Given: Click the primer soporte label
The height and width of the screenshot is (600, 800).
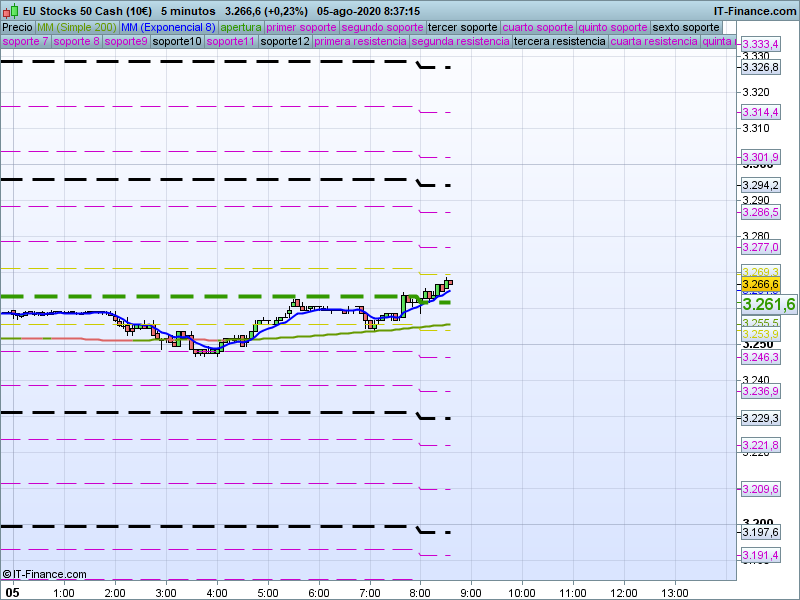Looking at the screenshot, I should pos(302,27).
